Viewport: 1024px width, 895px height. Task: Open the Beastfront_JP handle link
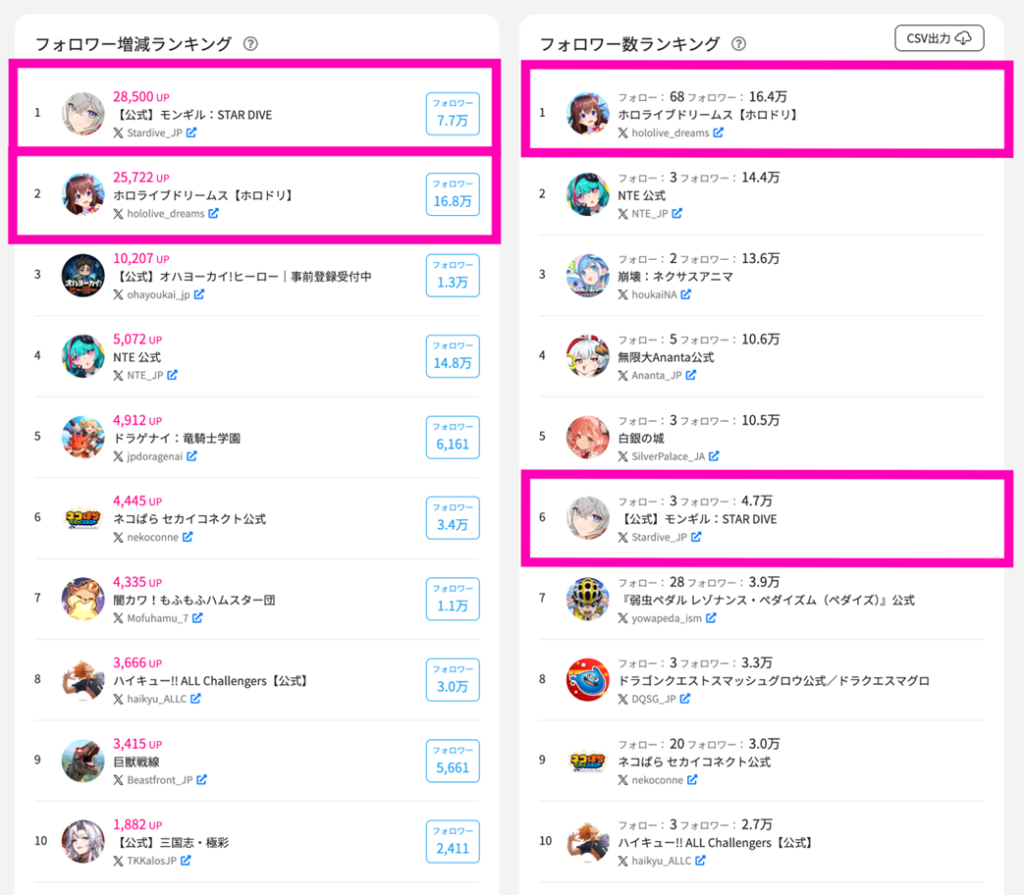(x=159, y=780)
